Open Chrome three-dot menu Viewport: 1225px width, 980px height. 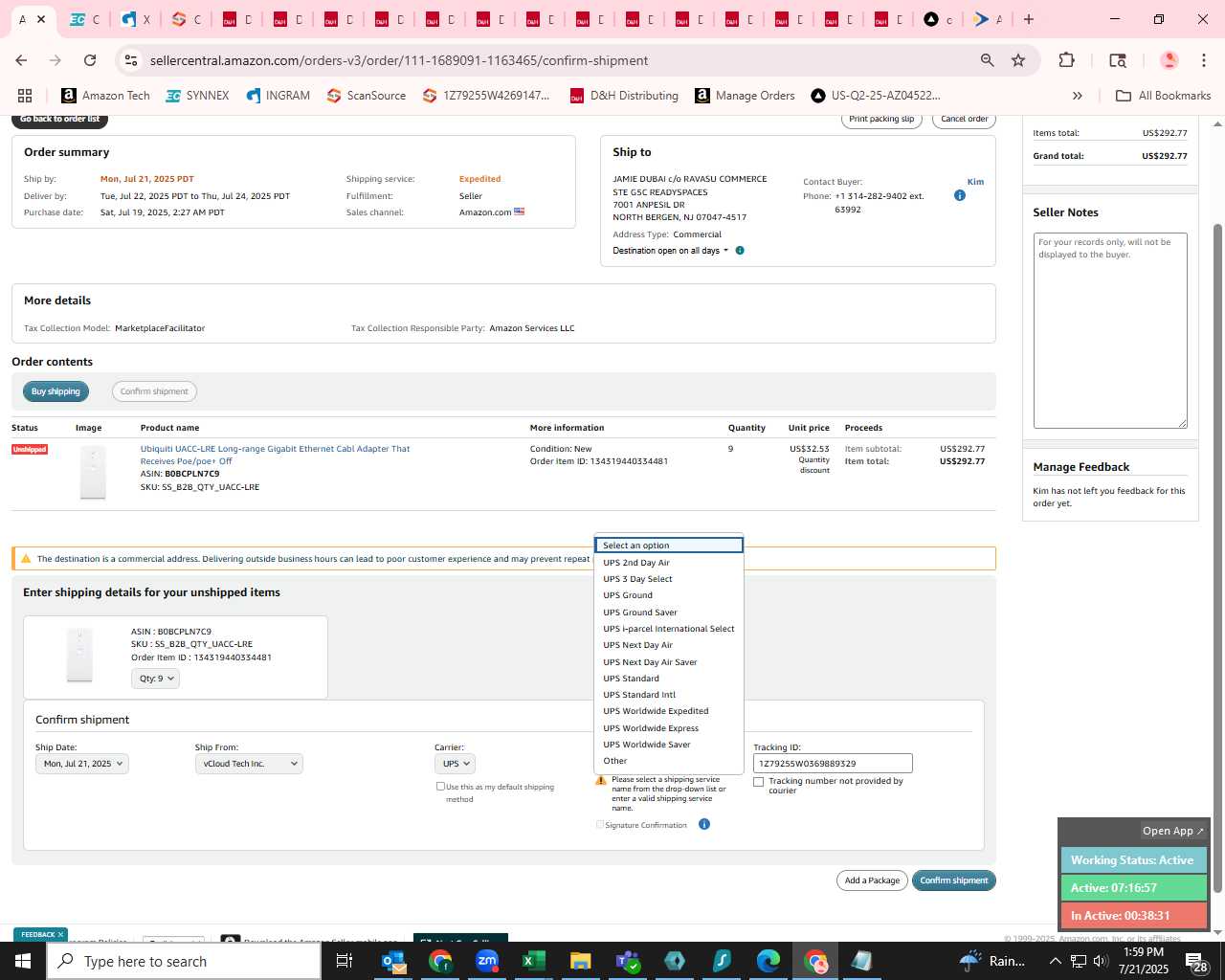(1203, 60)
